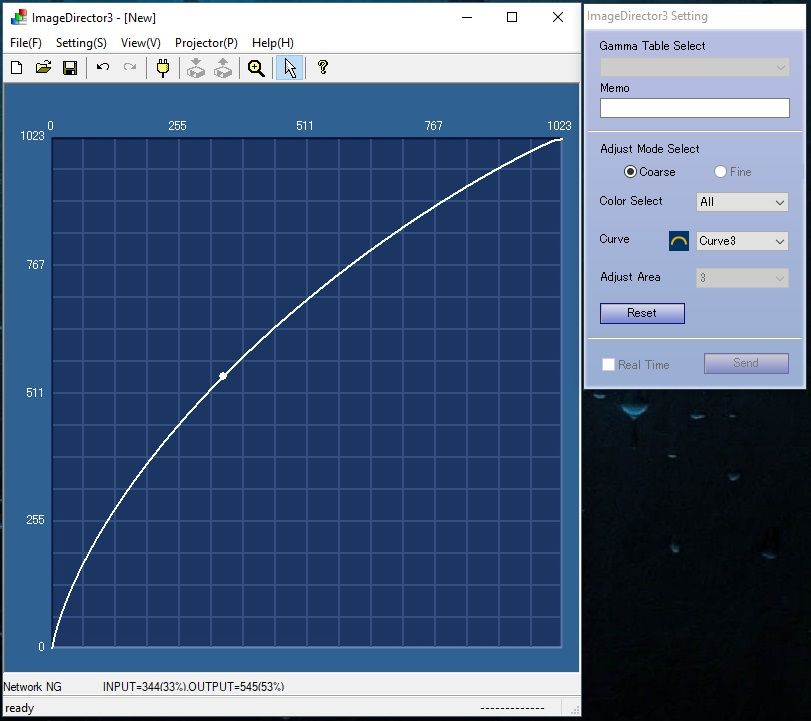This screenshot has width=811, height=721.
Task: Open the Gamma Table Select dropdown
Action: [x=695, y=67]
